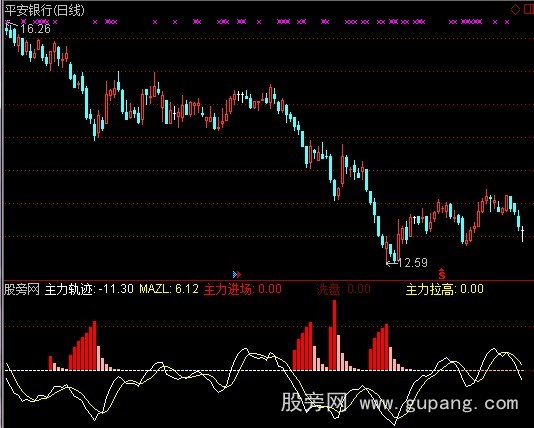Click the red square window icon at top right
This screenshot has width=534, height=428.
(529, 9)
